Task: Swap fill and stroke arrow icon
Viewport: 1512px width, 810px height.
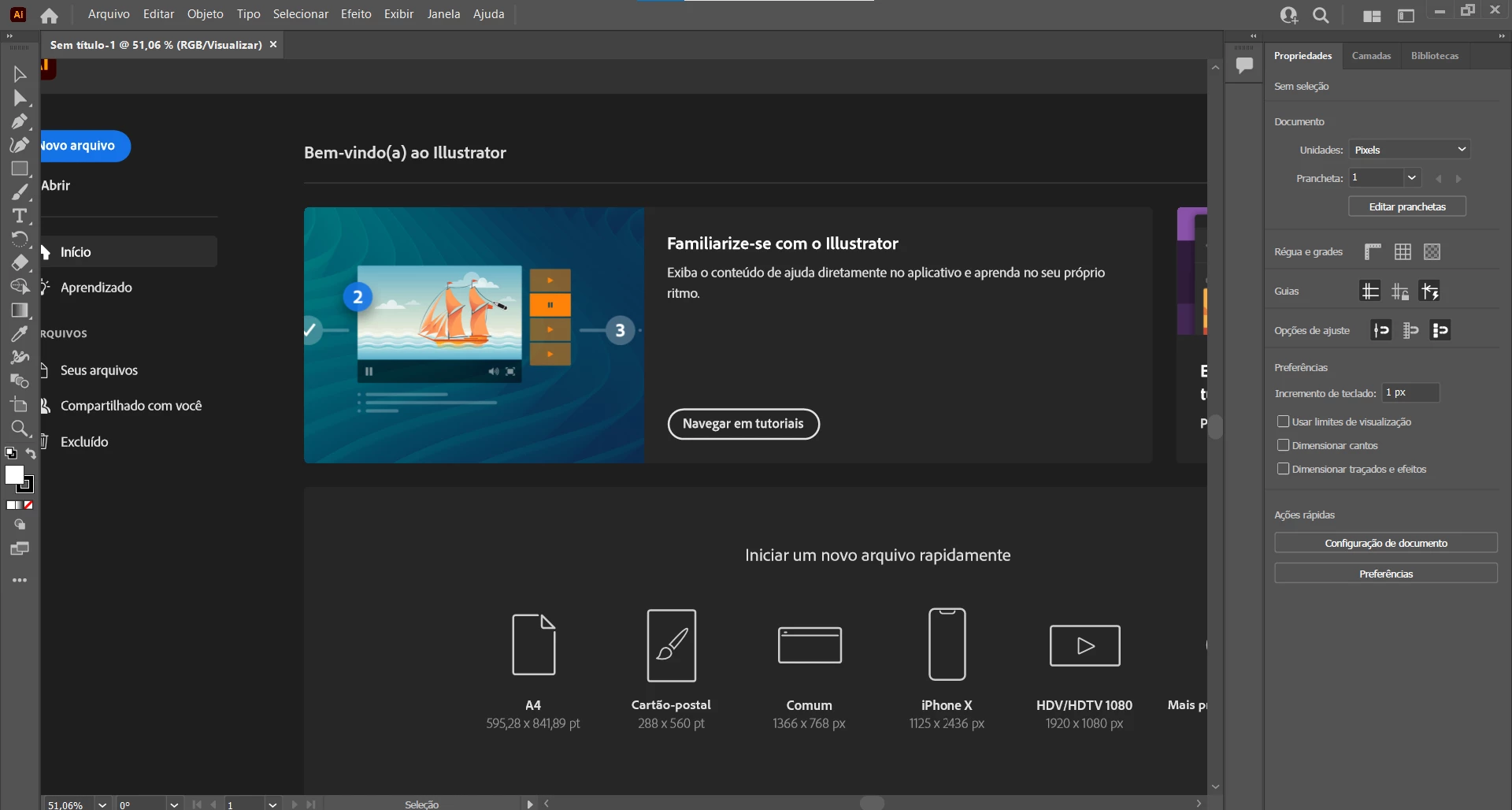Action: click(31, 454)
